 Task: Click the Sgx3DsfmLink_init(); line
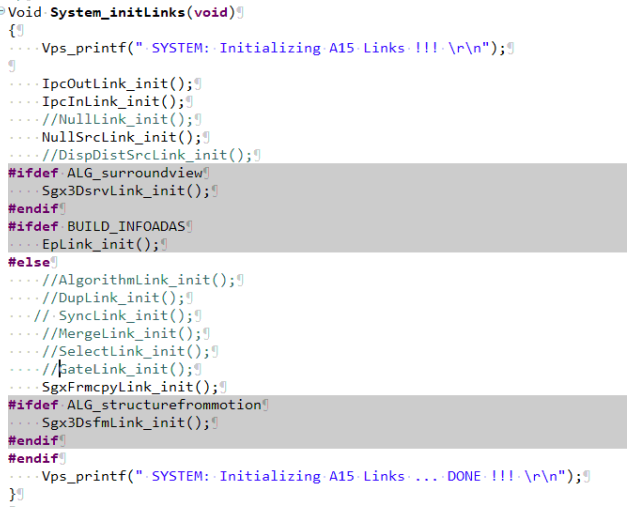(x=126, y=423)
